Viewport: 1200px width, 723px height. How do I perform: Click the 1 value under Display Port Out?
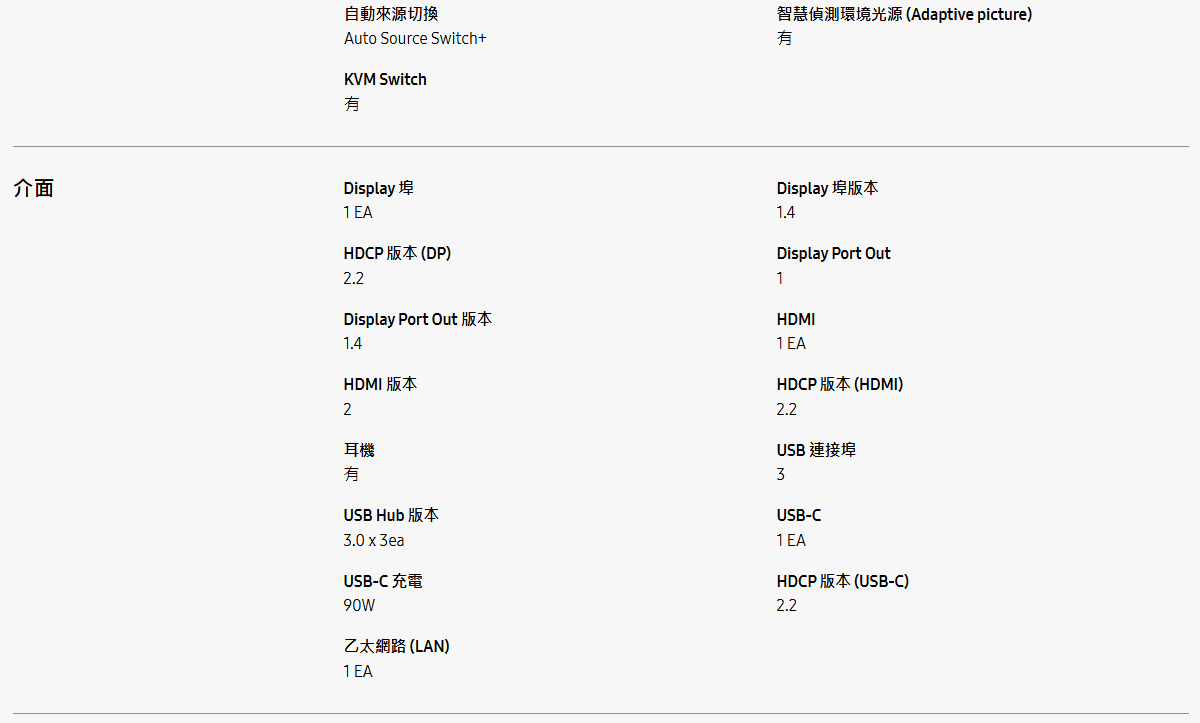click(x=780, y=278)
